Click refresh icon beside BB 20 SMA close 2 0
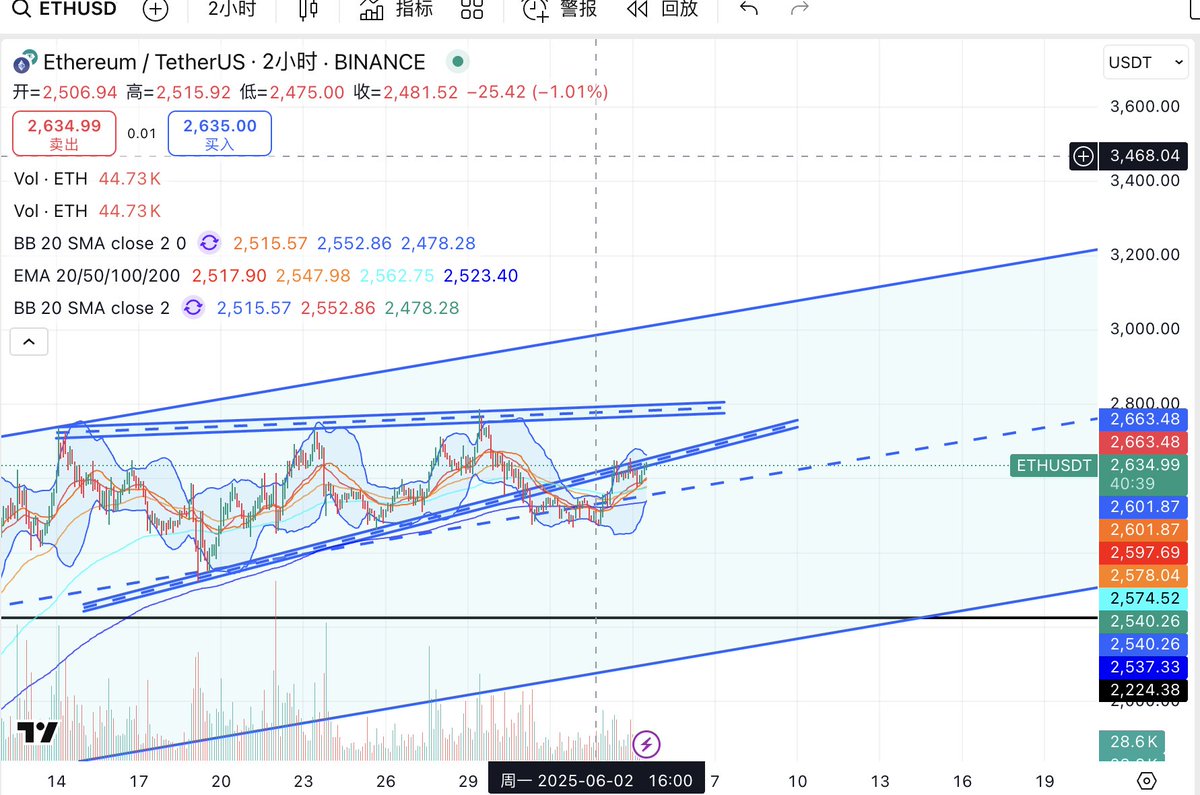Screen dimensions: 1200x795 click(x=209, y=243)
